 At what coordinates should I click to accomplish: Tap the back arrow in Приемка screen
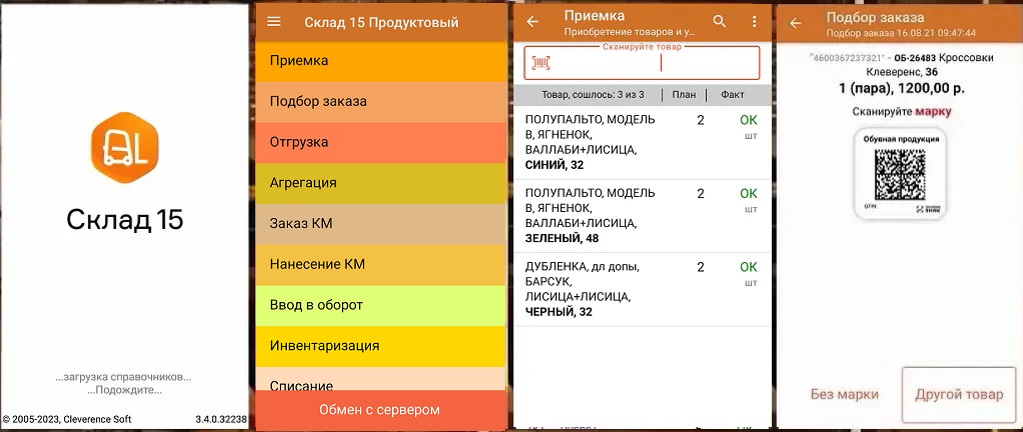click(532, 22)
